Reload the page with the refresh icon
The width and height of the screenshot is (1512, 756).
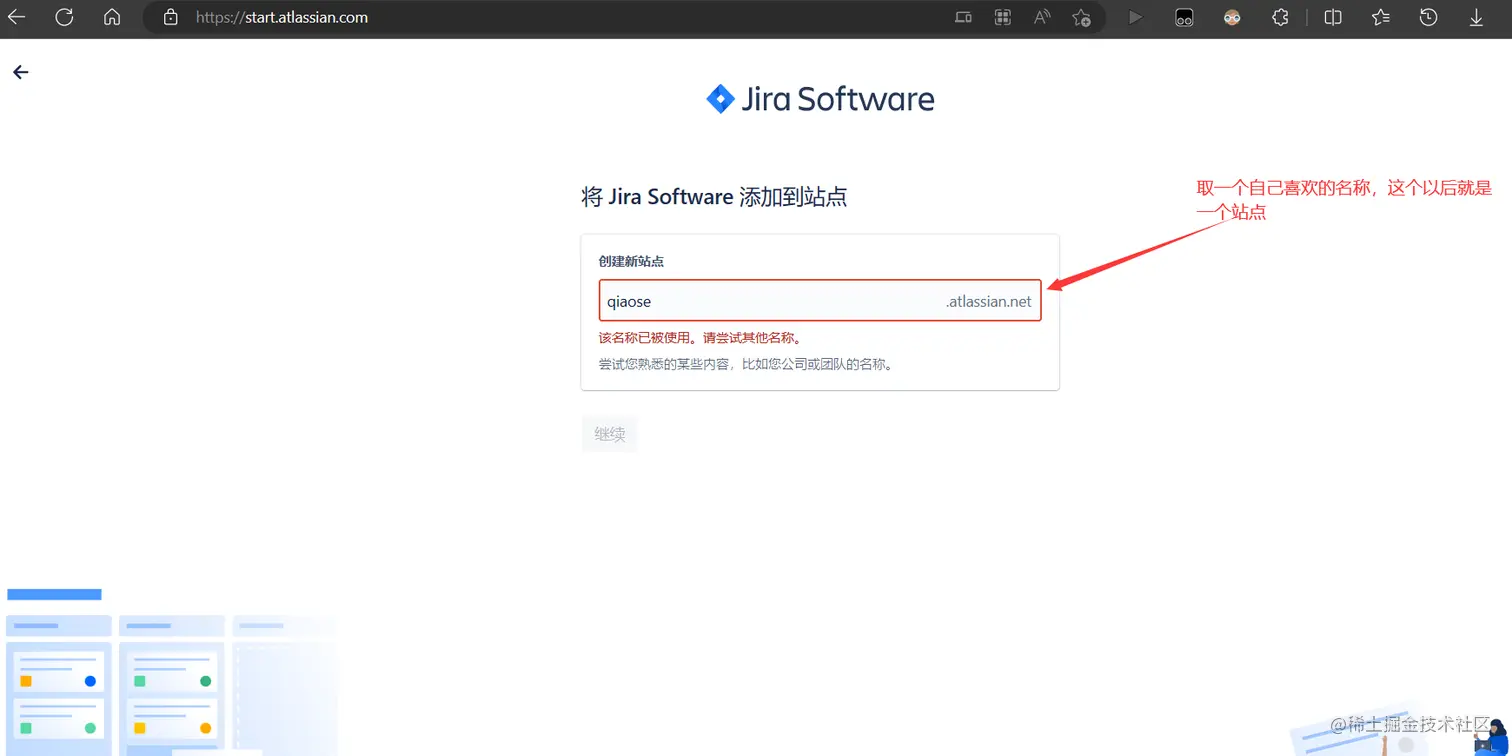tap(64, 17)
